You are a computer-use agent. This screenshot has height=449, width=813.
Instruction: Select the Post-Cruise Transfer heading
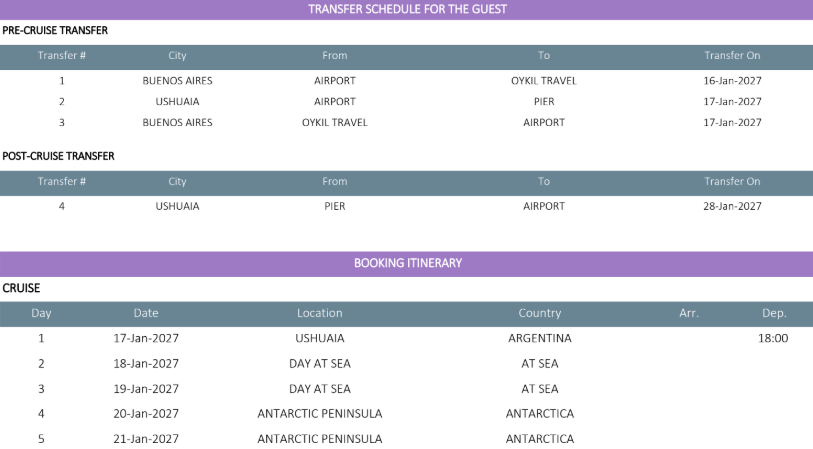coord(58,156)
